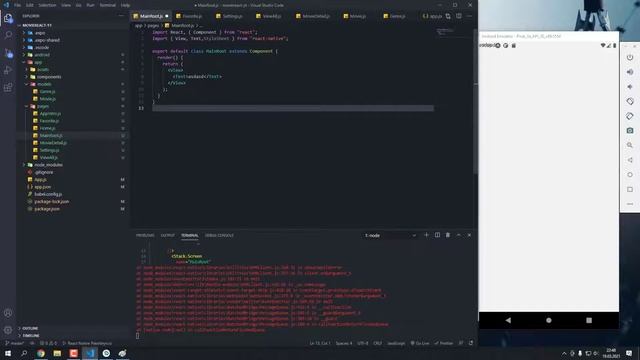Viewport: 640px width, 360px height.
Task: Split the terminal panel
Action: pos(437,235)
